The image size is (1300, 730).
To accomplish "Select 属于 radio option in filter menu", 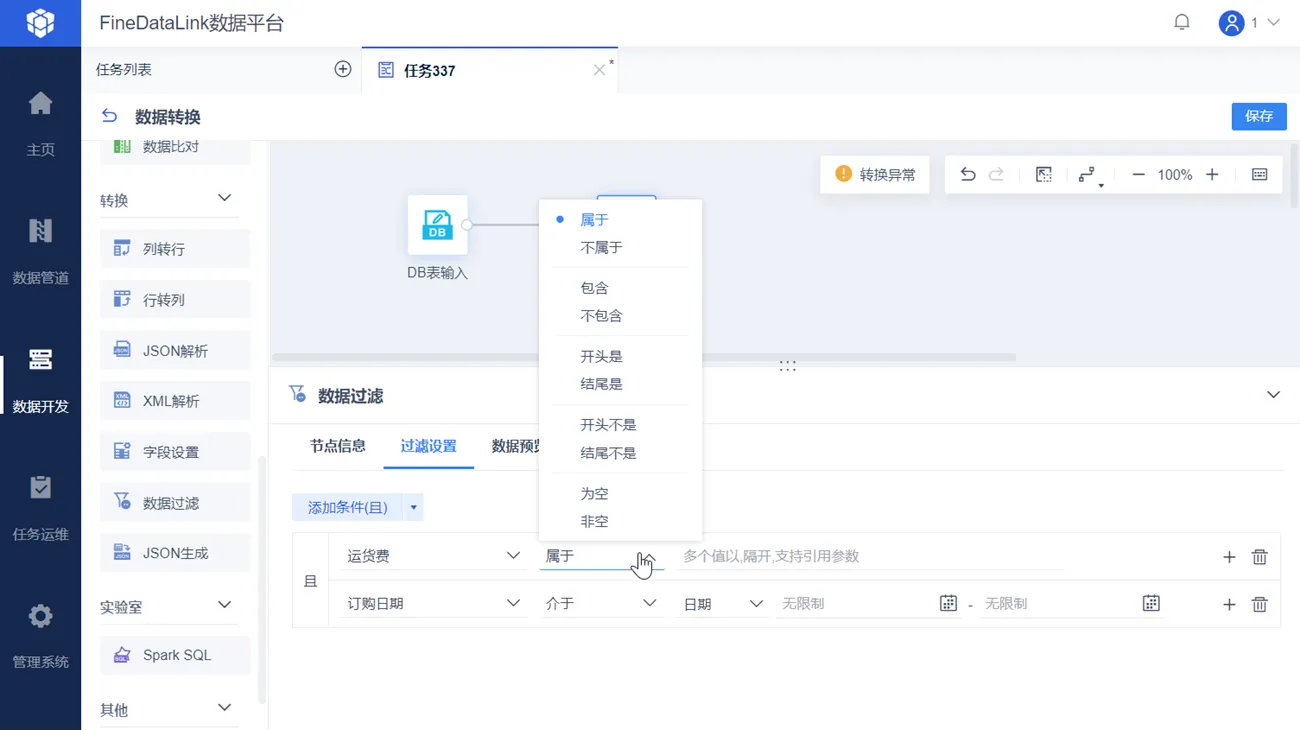I will coord(594,219).
